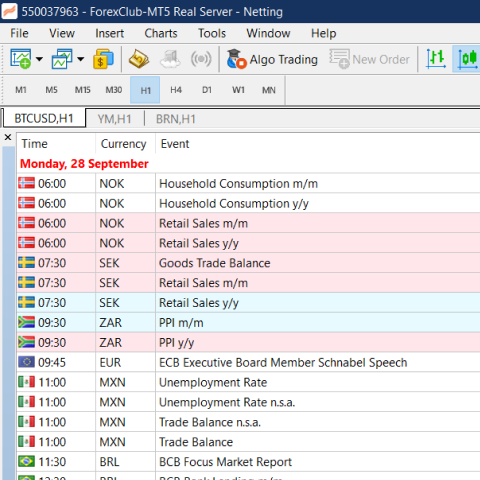This screenshot has width=480, height=480.
Task: Select the bar chart type icon
Action: click(x=436, y=59)
